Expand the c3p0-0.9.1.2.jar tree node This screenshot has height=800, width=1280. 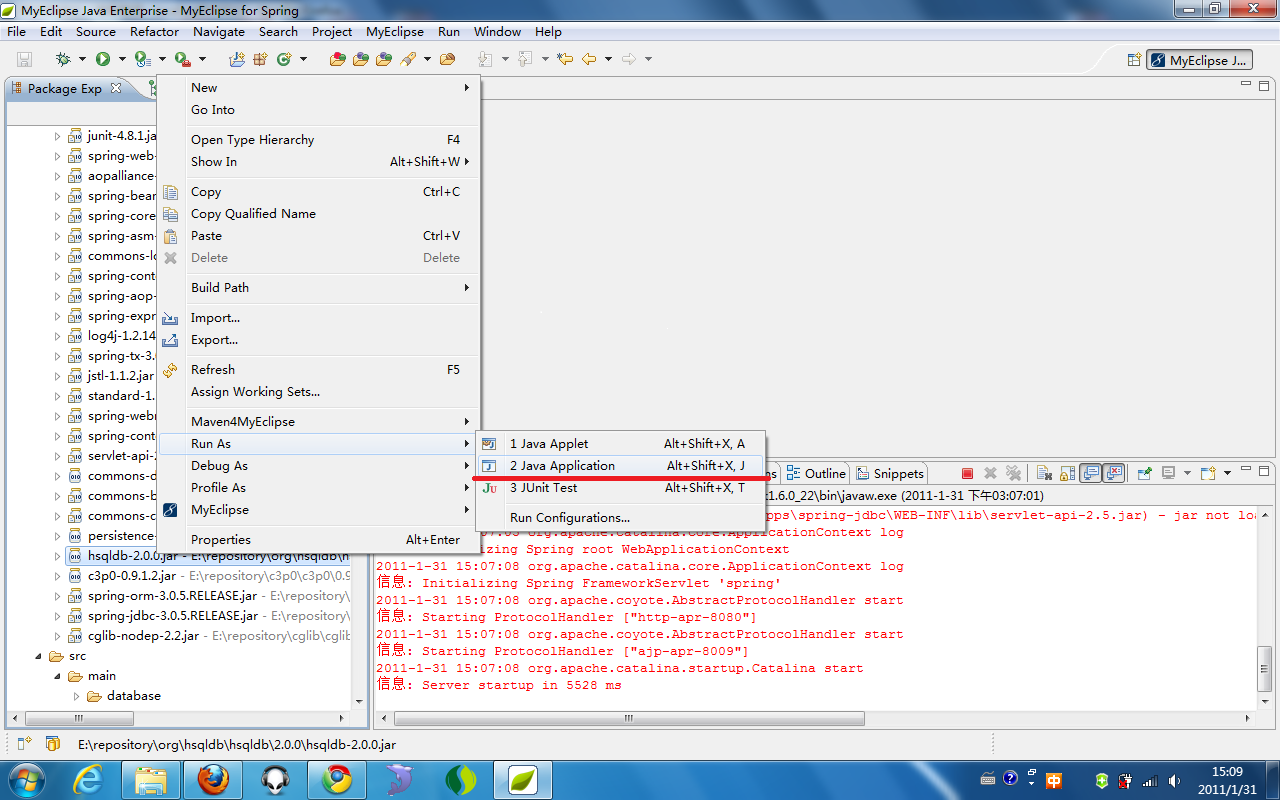pyautogui.click(x=57, y=576)
